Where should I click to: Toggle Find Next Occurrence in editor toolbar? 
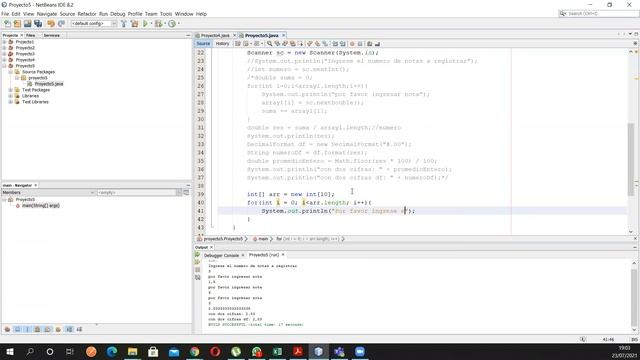tap(285, 44)
